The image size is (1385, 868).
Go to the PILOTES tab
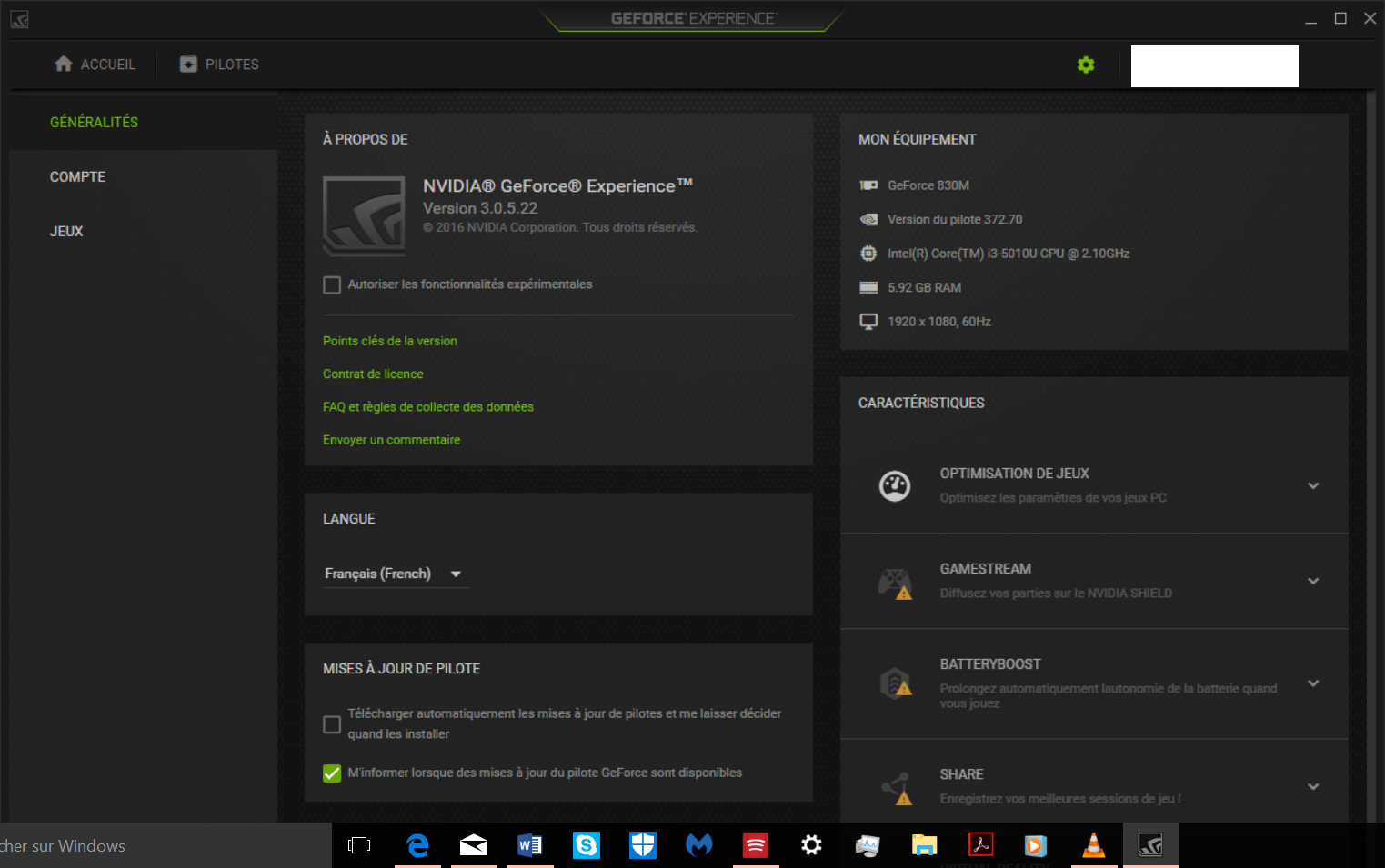pos(219,65)
